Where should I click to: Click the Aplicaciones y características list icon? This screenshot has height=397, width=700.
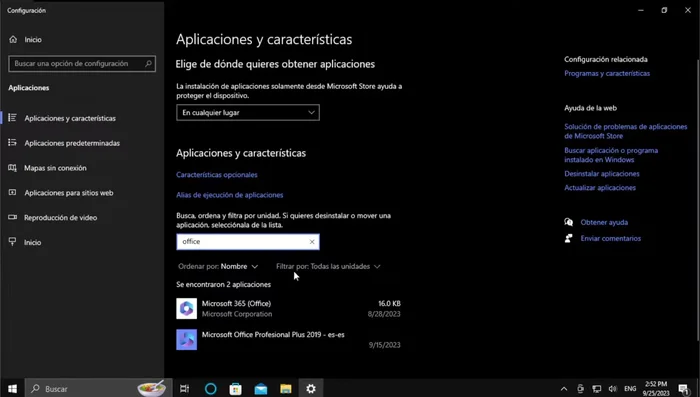12,118
